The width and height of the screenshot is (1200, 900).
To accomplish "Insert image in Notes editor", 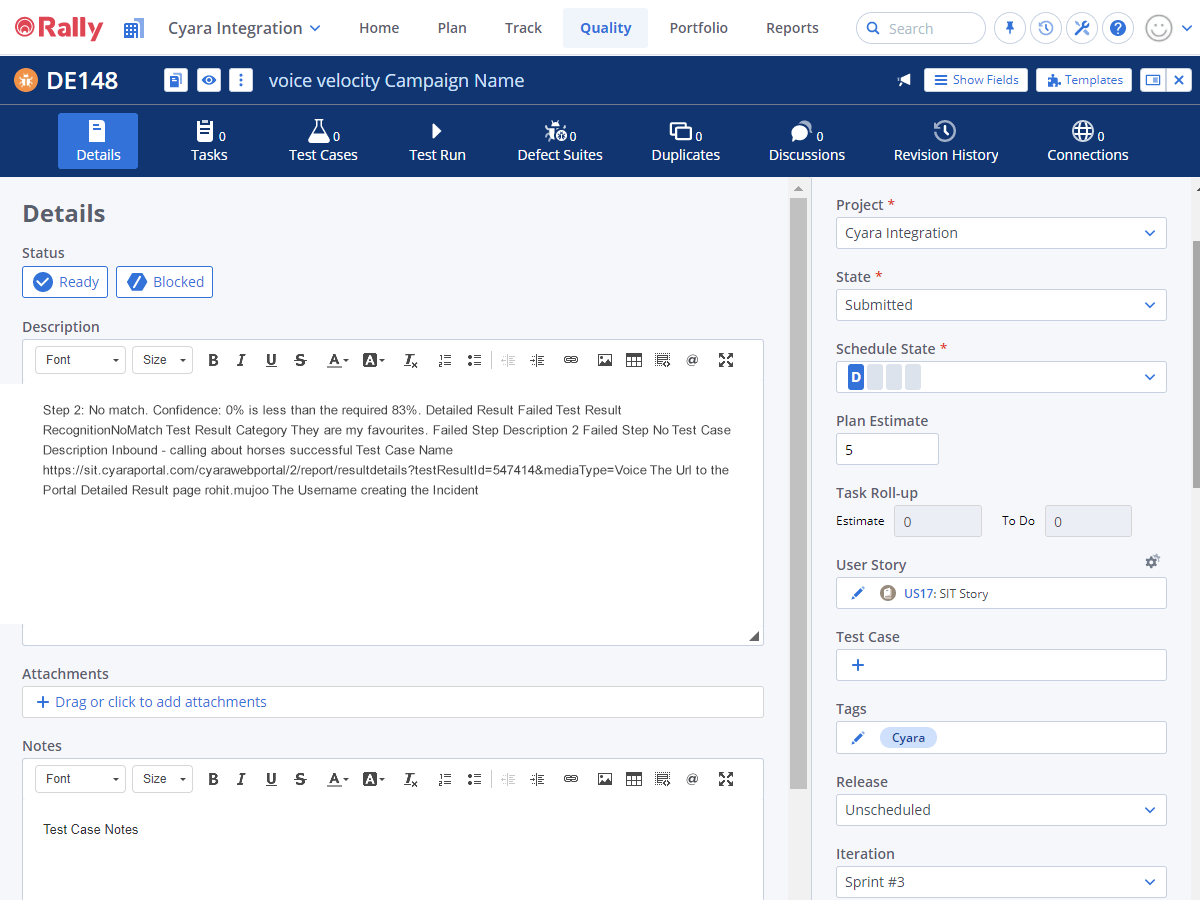I will click(605, 779).
